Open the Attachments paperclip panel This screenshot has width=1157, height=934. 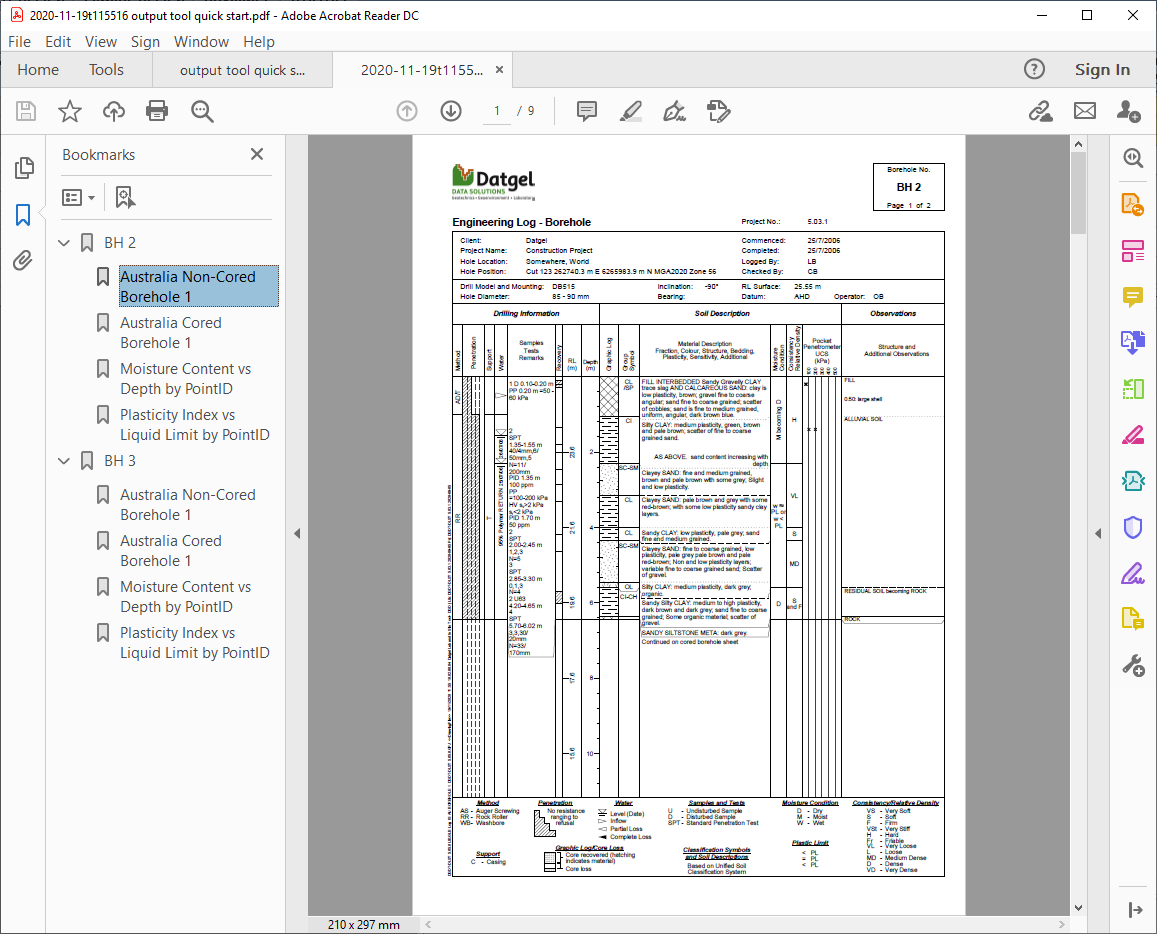23,261
